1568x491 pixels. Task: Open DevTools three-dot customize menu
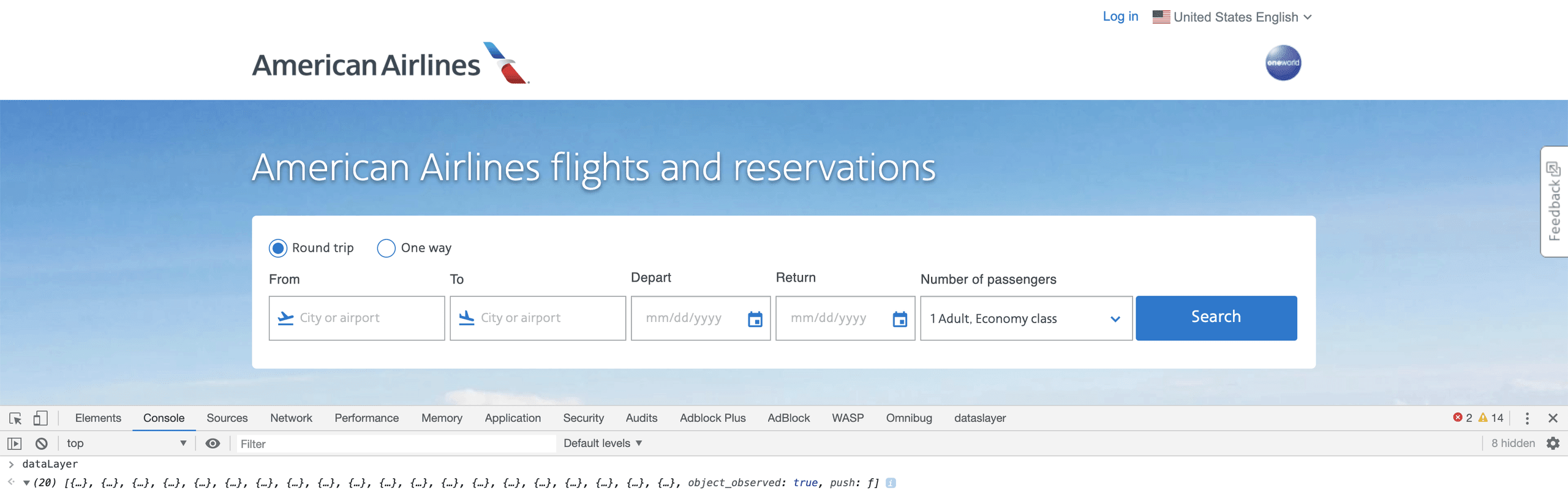(1527, 418)
